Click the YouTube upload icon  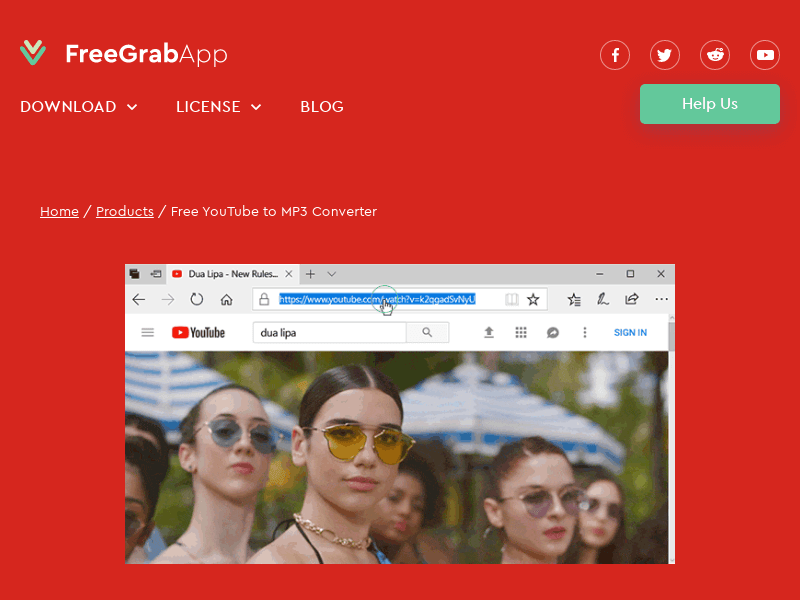[x=489, y=333]
